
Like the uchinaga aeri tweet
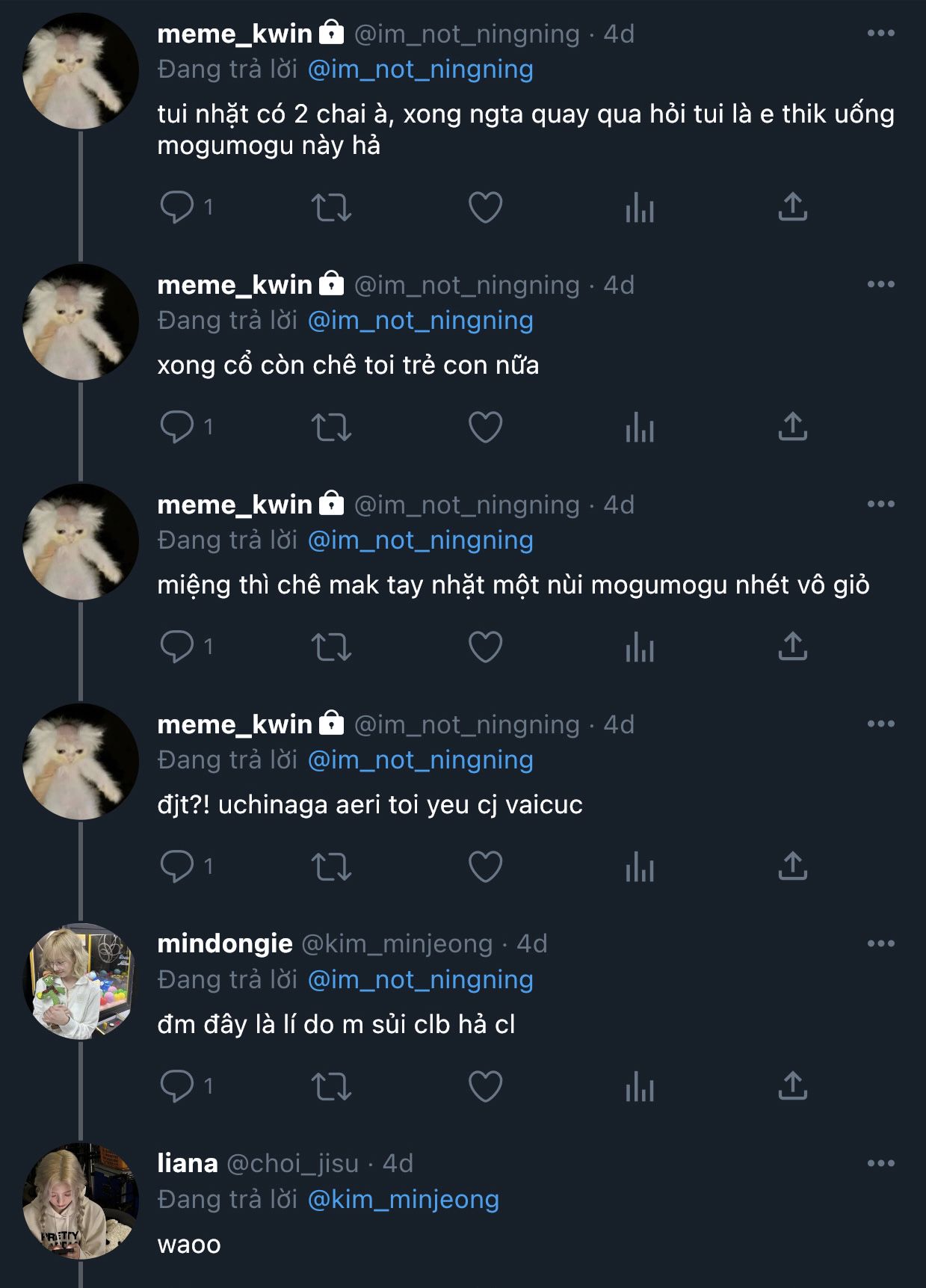click(x=485, y=866)
